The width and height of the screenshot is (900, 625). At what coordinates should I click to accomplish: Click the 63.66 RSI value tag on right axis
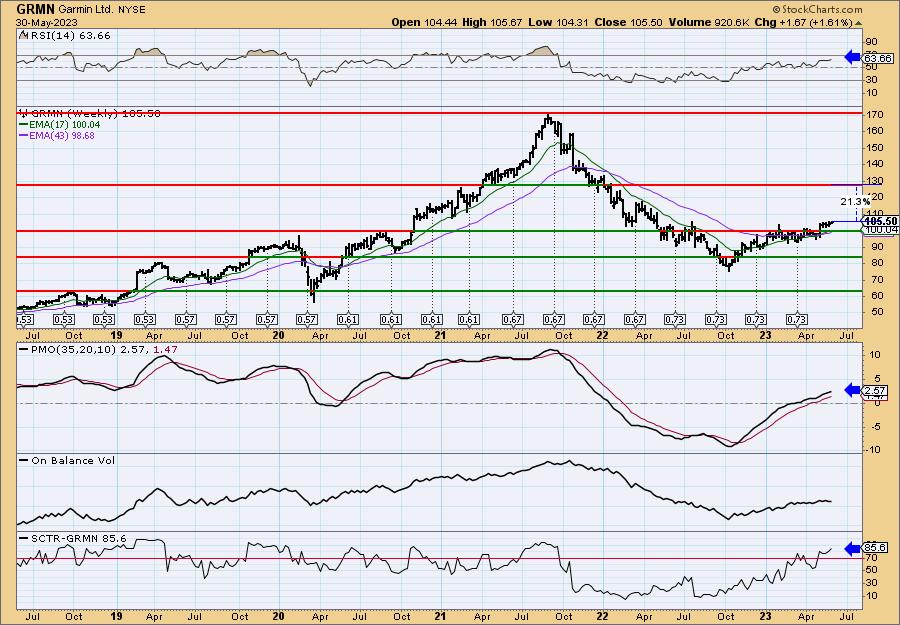(878, 58)
